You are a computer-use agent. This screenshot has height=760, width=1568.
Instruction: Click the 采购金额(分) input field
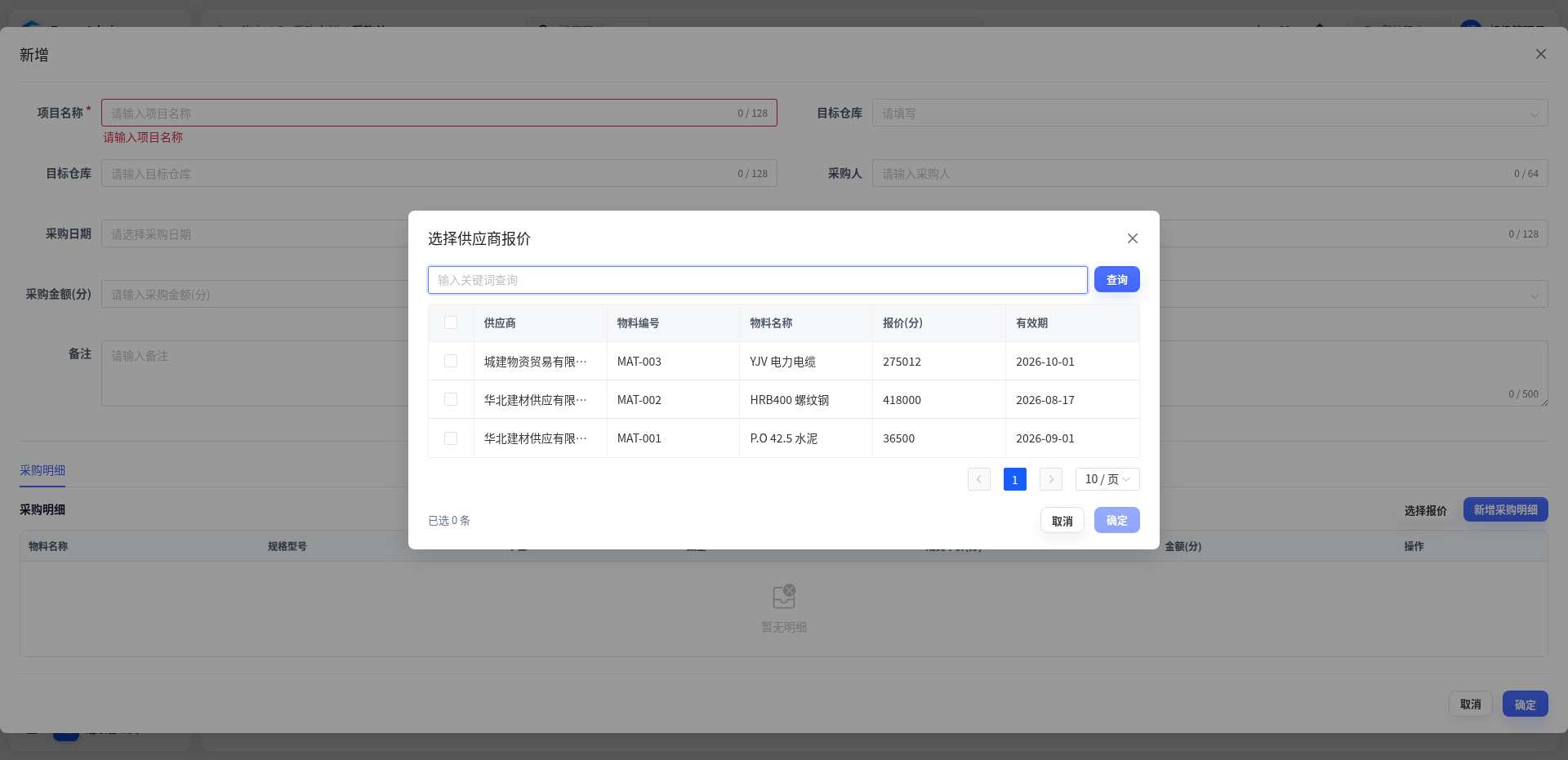(255, 295)
